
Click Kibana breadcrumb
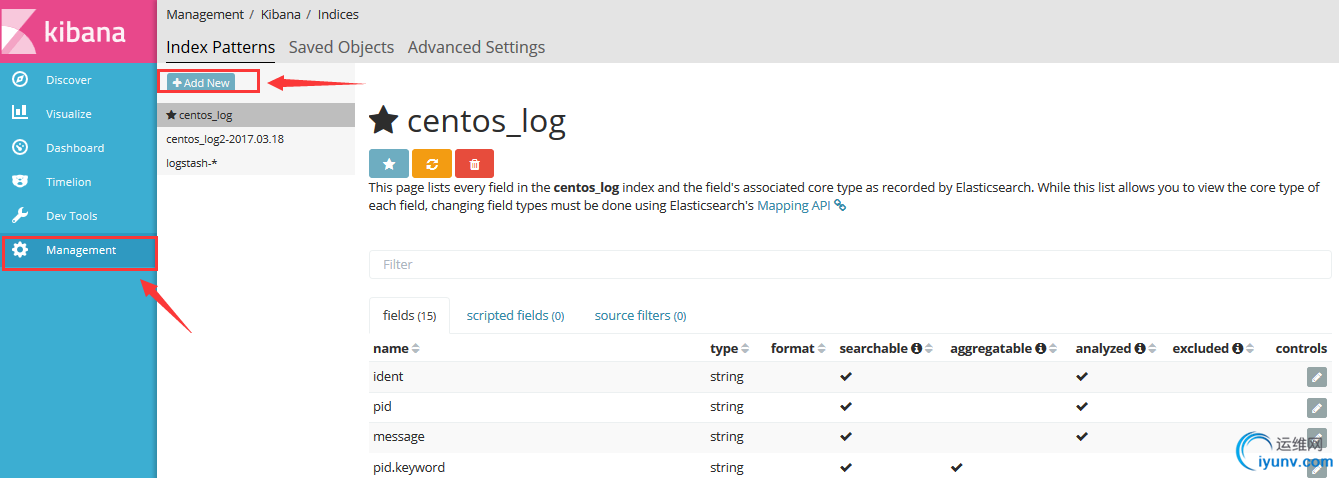pyautogui.click(x=280, y=15)
